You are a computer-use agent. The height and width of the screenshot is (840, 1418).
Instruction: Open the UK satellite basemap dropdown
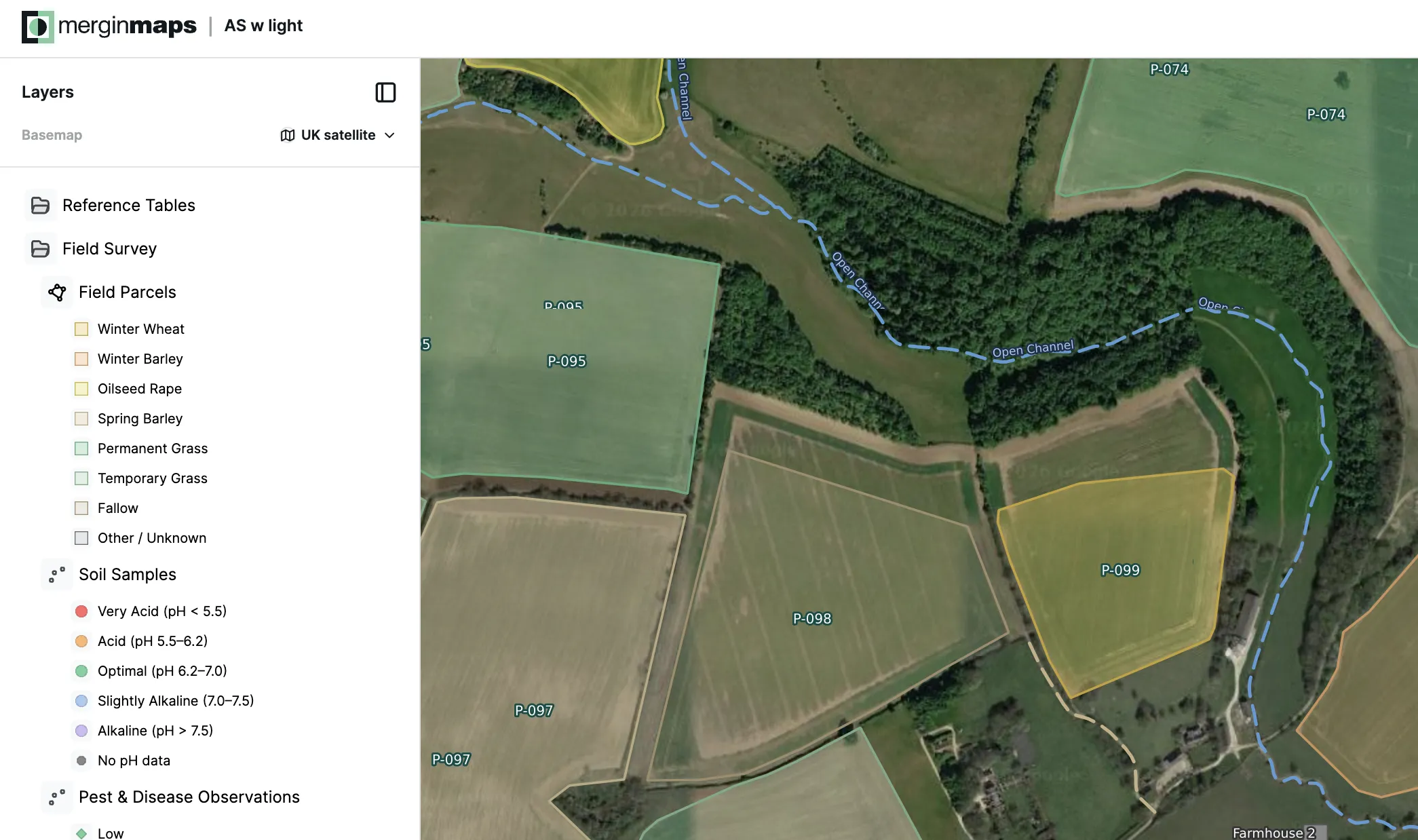[338, 135]
